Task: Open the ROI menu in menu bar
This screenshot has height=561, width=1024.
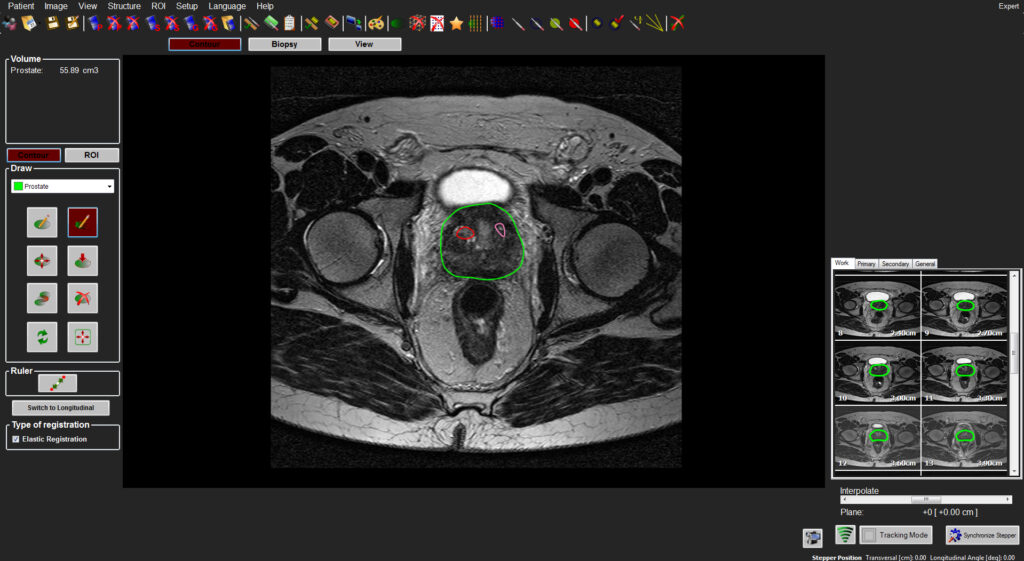Action: tap(159, 6)
